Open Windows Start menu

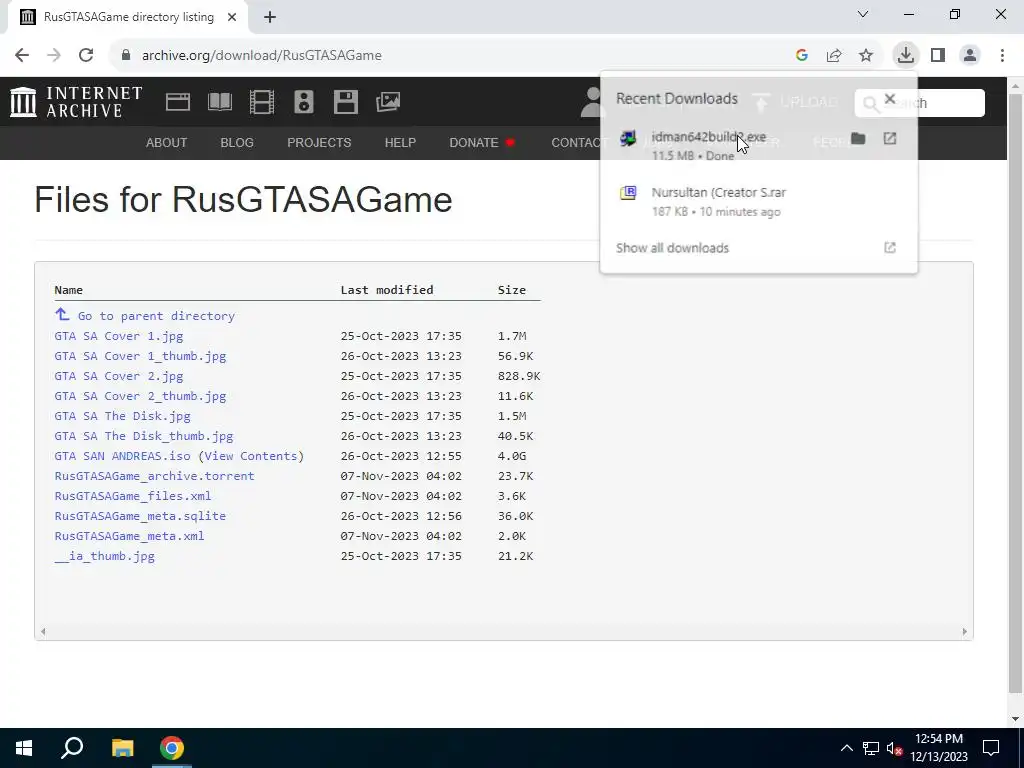[24, 748]
